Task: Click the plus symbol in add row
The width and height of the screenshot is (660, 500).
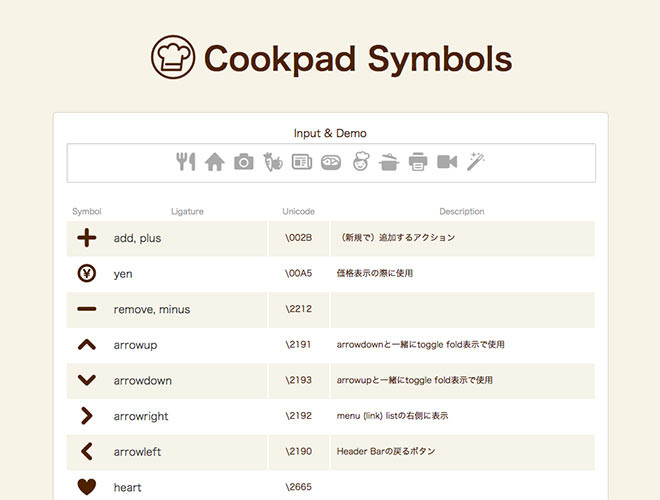Action: 87,238
